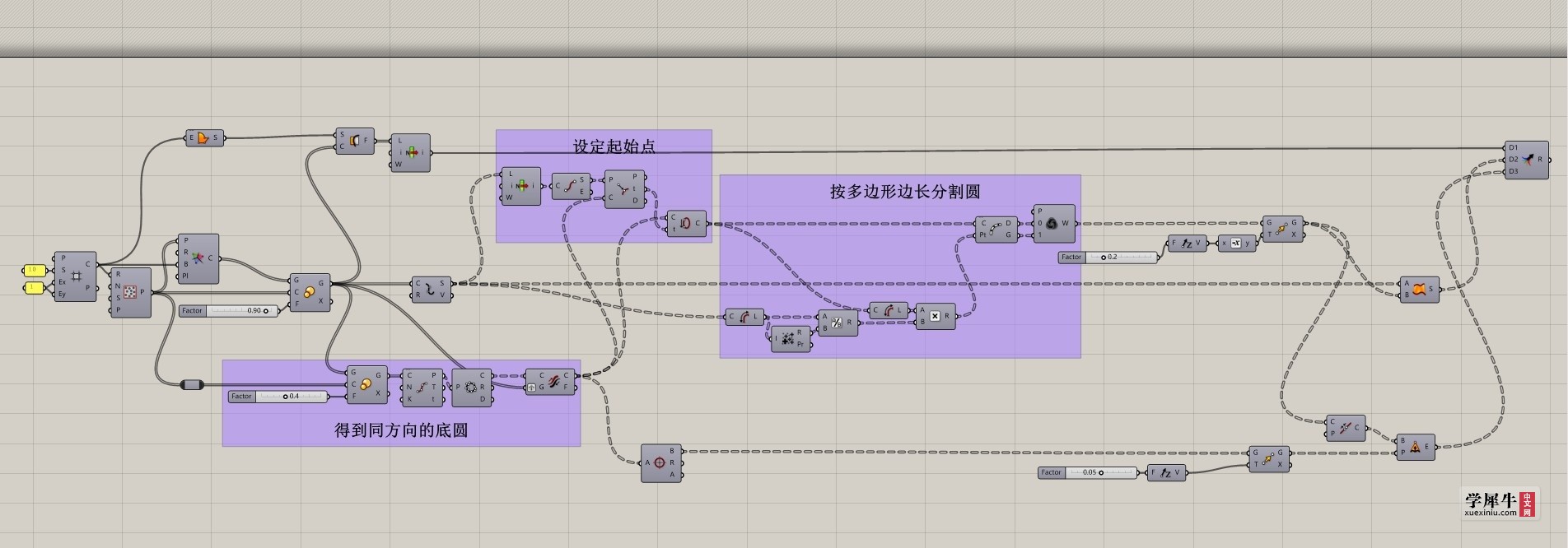Click the Multiplication component

pyautogui.click(x=936, y=316)
